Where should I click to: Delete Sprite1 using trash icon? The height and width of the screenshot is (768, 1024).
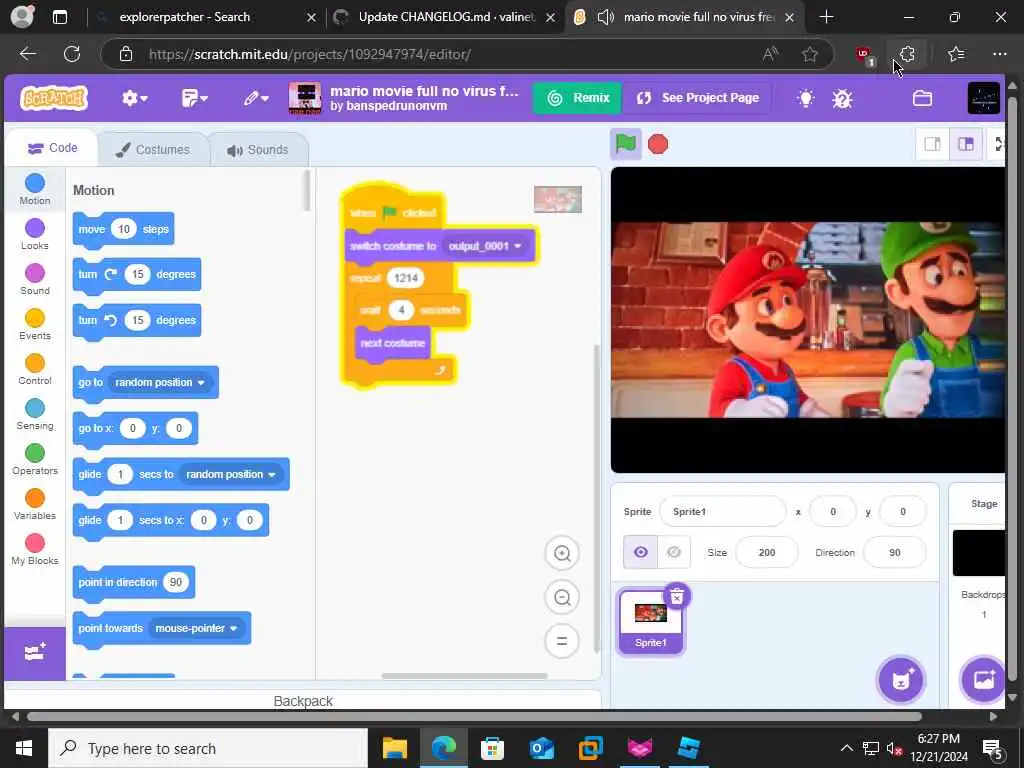pyautogui.click(x=677, y=596)
